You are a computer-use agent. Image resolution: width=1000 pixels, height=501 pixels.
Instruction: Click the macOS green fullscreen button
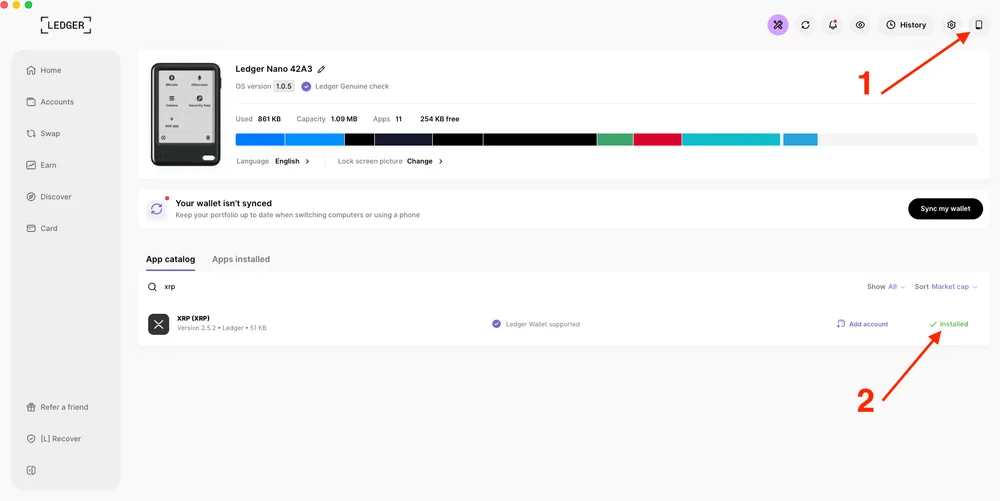tap(28, 4)
